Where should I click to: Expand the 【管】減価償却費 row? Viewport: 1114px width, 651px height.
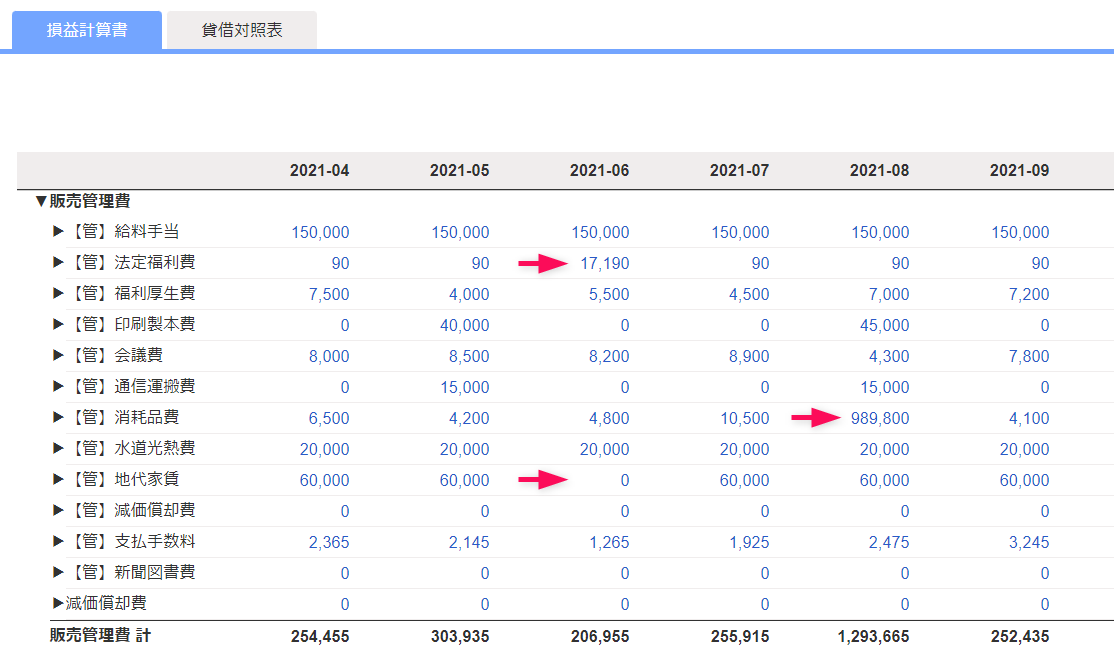[58, 510]
